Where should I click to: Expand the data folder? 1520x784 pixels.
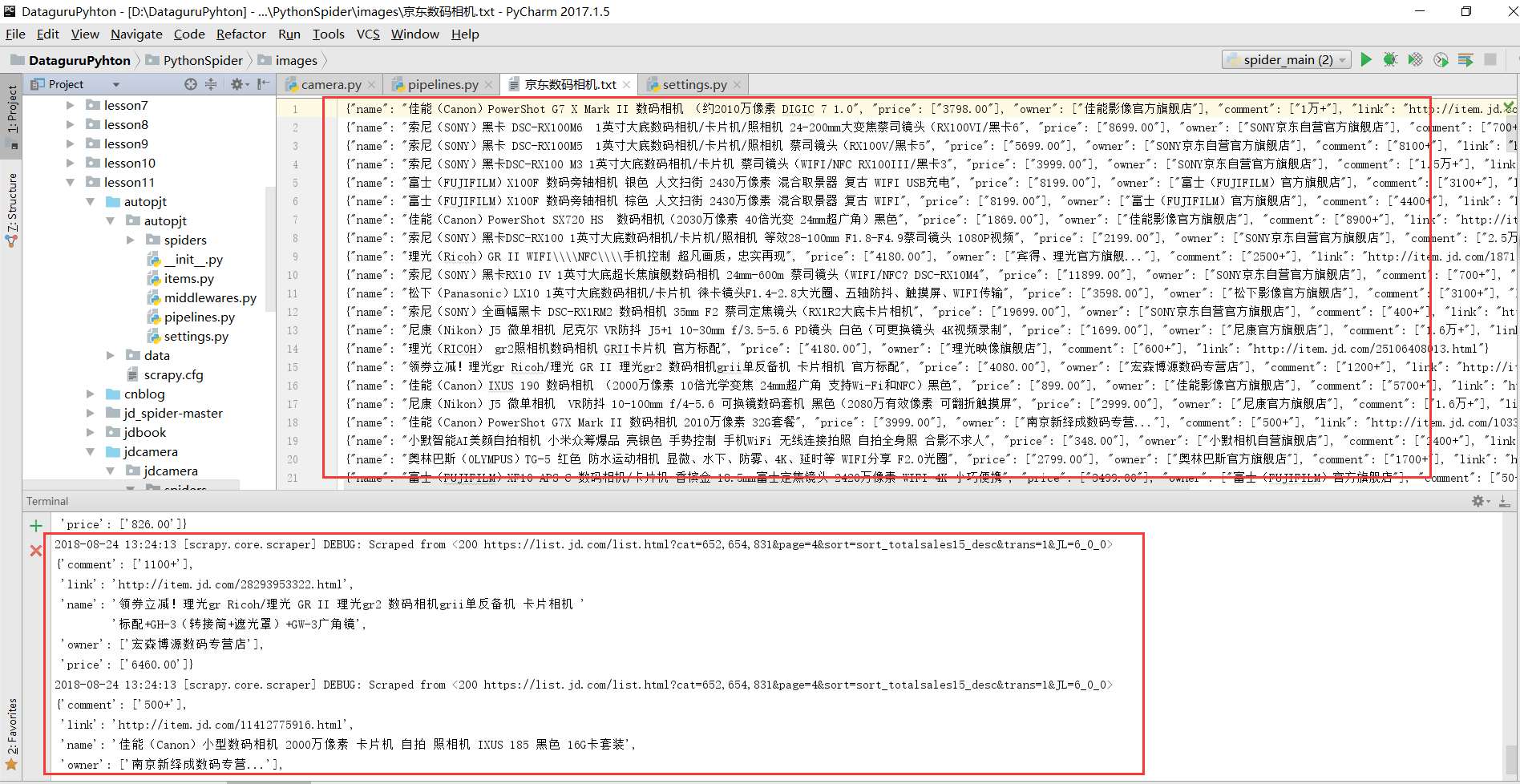click(x=110, y=355)
